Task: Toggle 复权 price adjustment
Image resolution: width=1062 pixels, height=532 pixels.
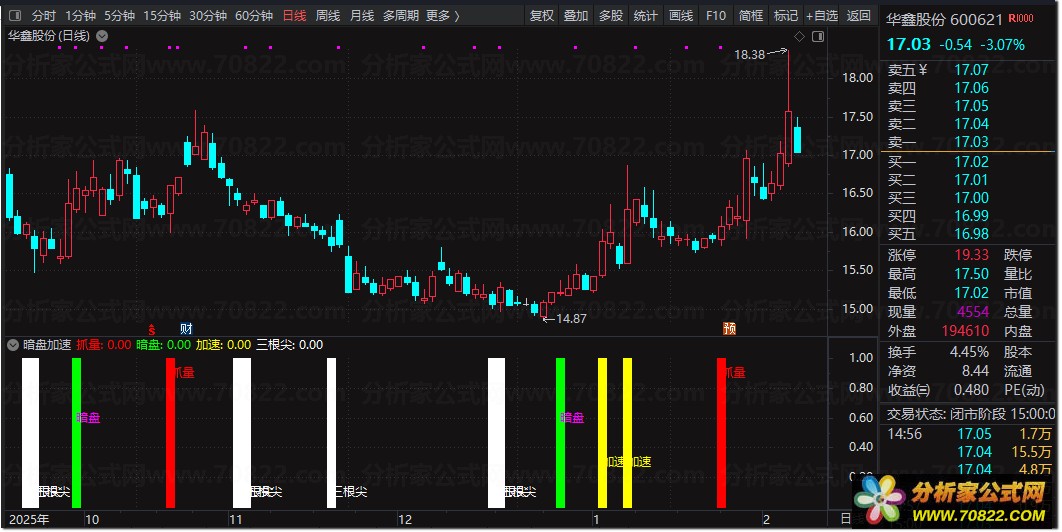Action: [x=541, y=15]
